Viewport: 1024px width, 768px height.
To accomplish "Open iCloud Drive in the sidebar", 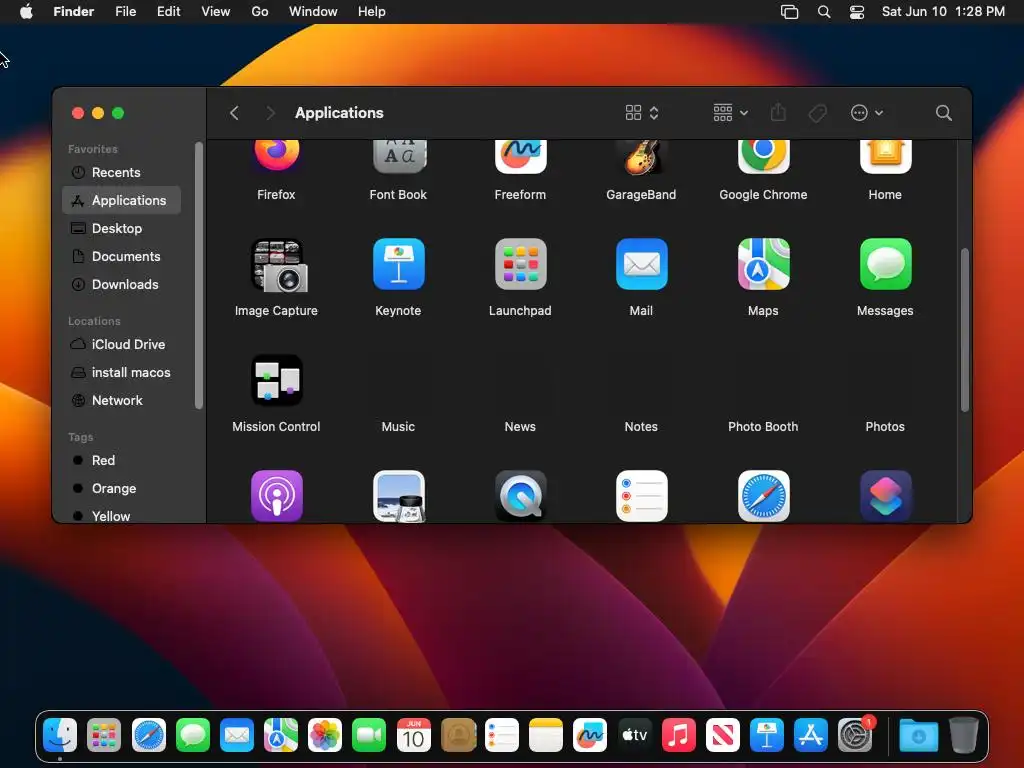I will tap(121, 344).
